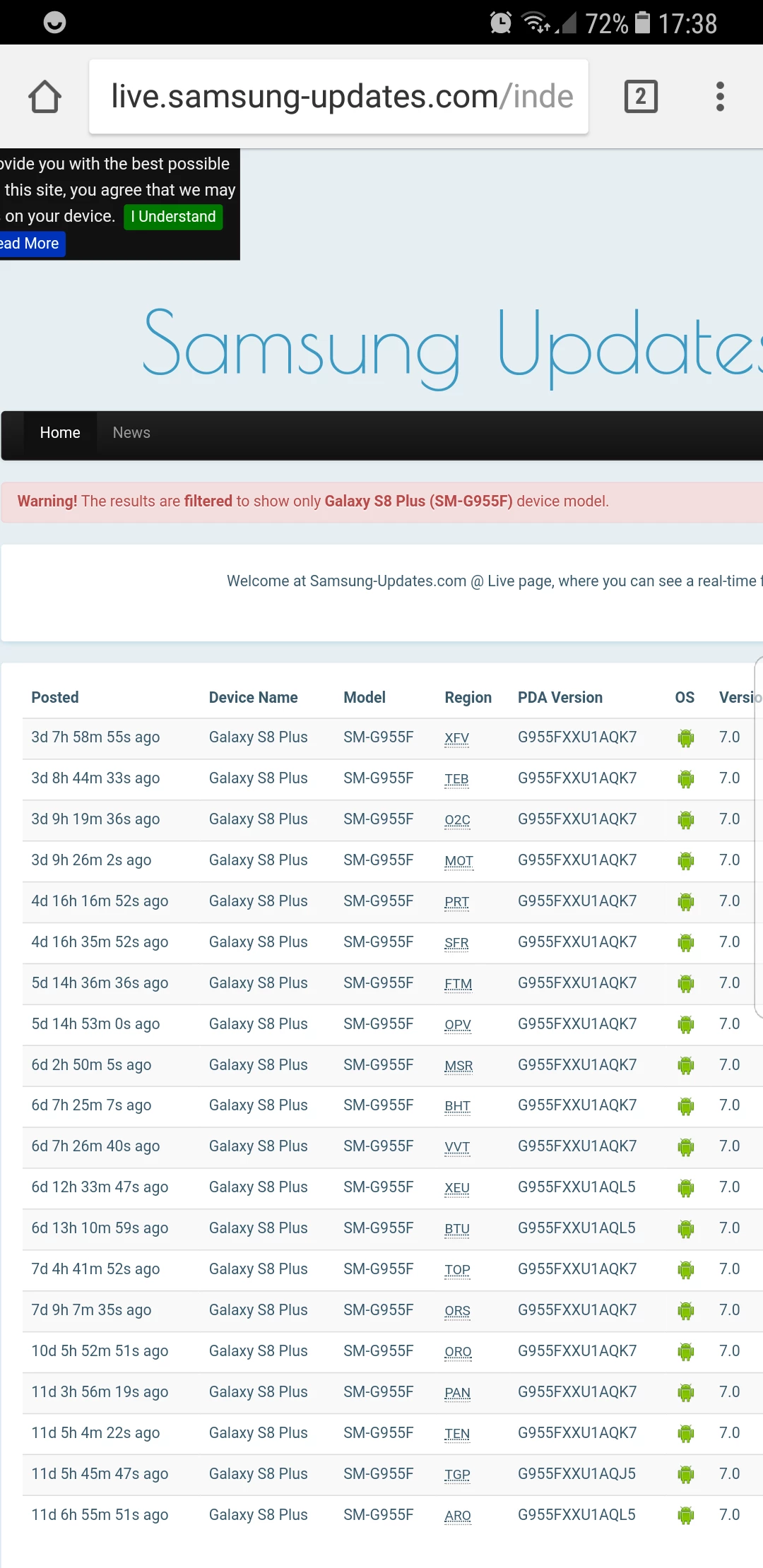Click the SFR region code
The image size is (763, 1568).
456,943
